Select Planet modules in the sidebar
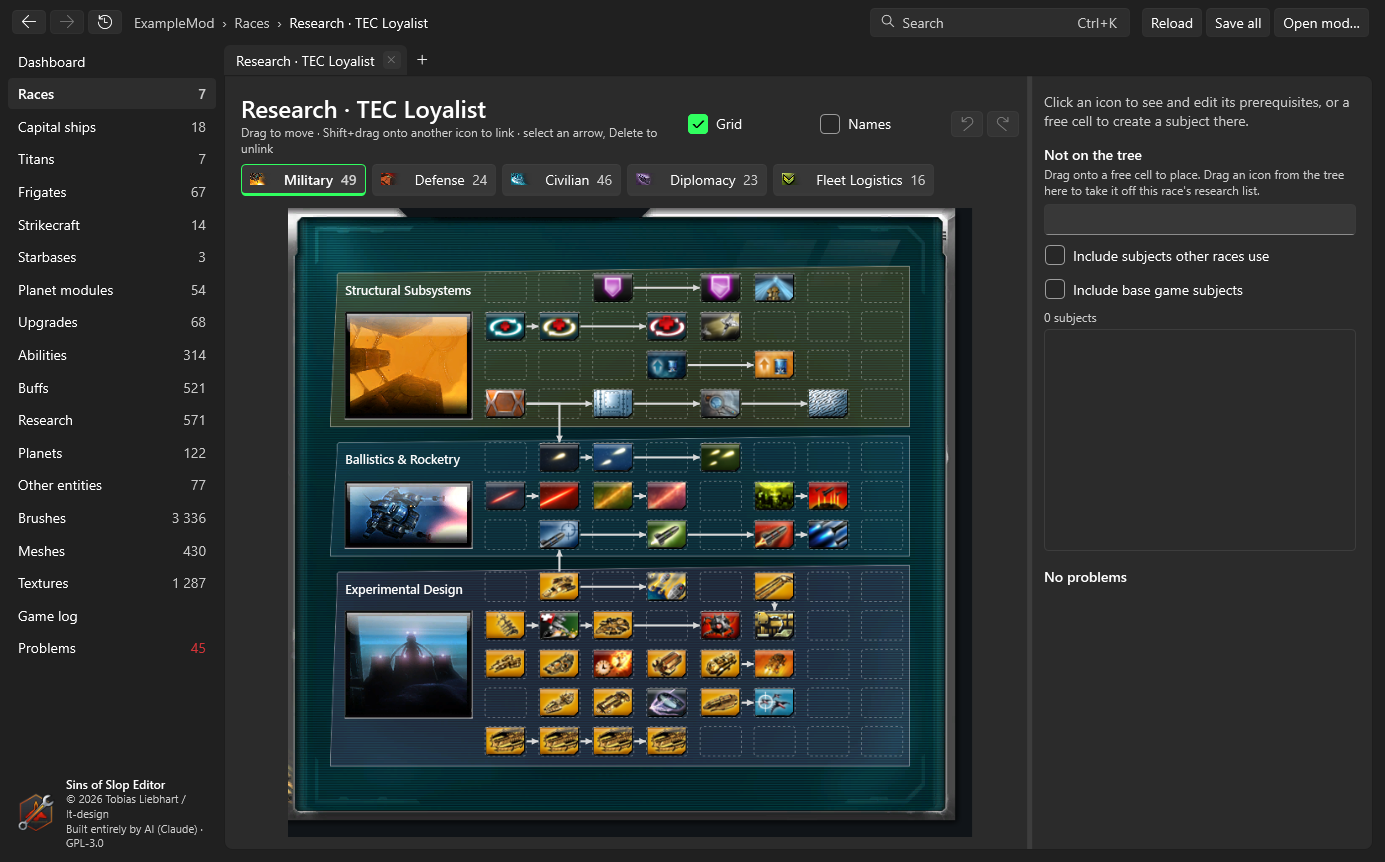The height and width of the screenshot is (862, 1385). (112, 290)
